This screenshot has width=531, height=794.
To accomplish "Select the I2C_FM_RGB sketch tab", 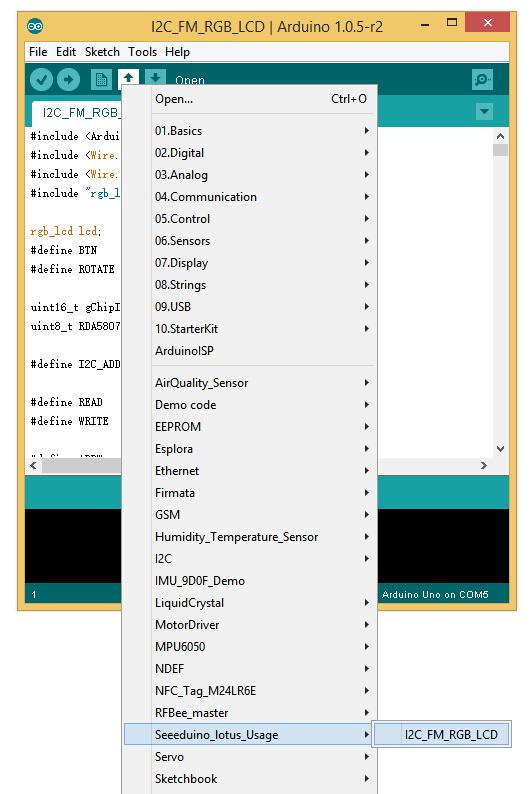I will tap(77, 113).
